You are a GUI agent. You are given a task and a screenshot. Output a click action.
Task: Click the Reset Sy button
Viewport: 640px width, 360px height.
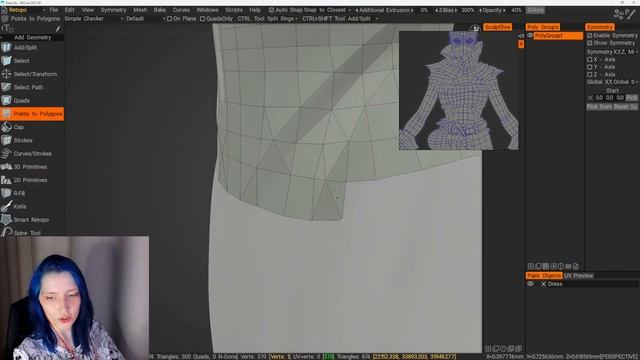click(625, 107)
